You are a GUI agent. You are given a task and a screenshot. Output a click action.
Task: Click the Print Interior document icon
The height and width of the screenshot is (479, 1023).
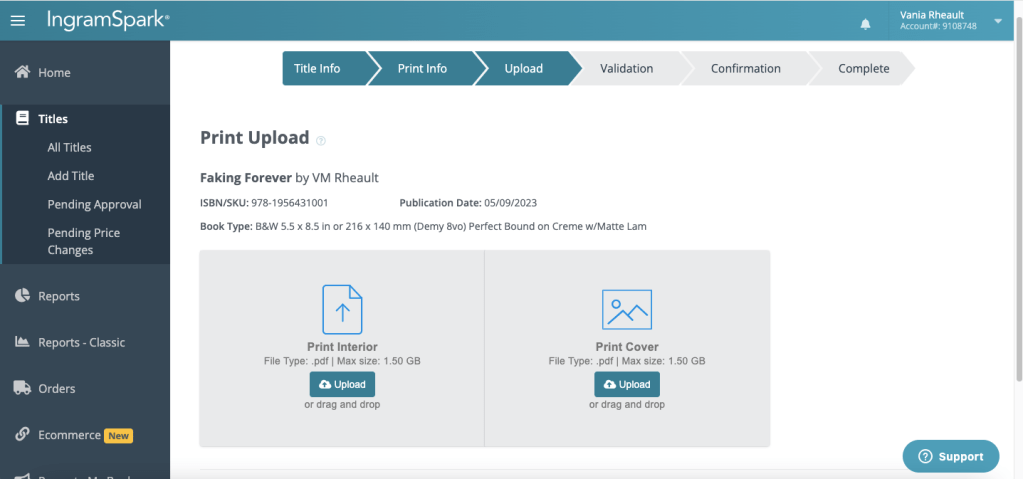342,309
